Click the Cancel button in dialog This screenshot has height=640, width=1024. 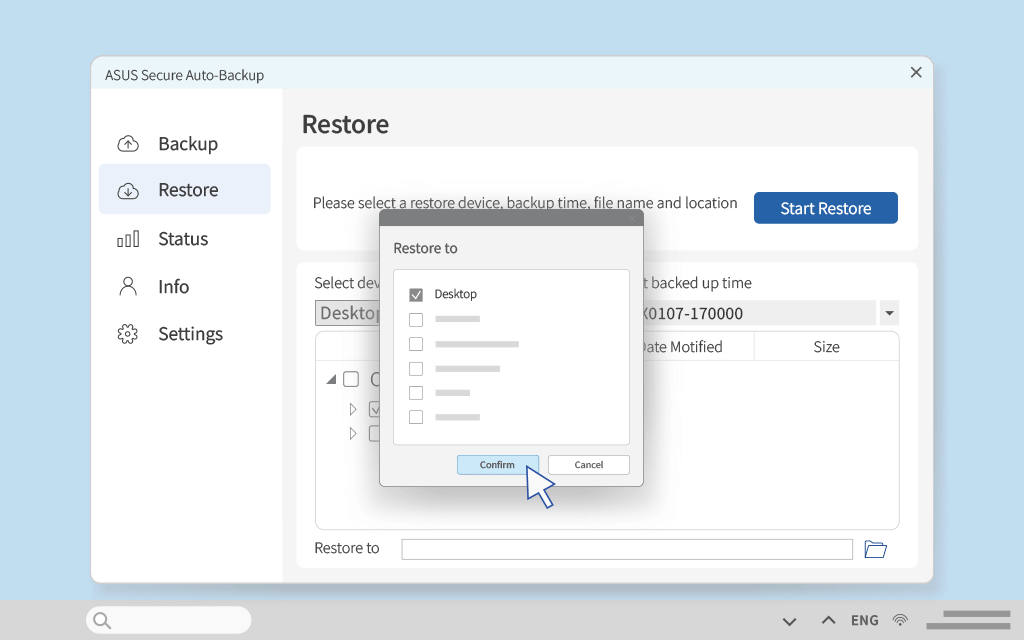pyautogui.click(x=588, y=465)
